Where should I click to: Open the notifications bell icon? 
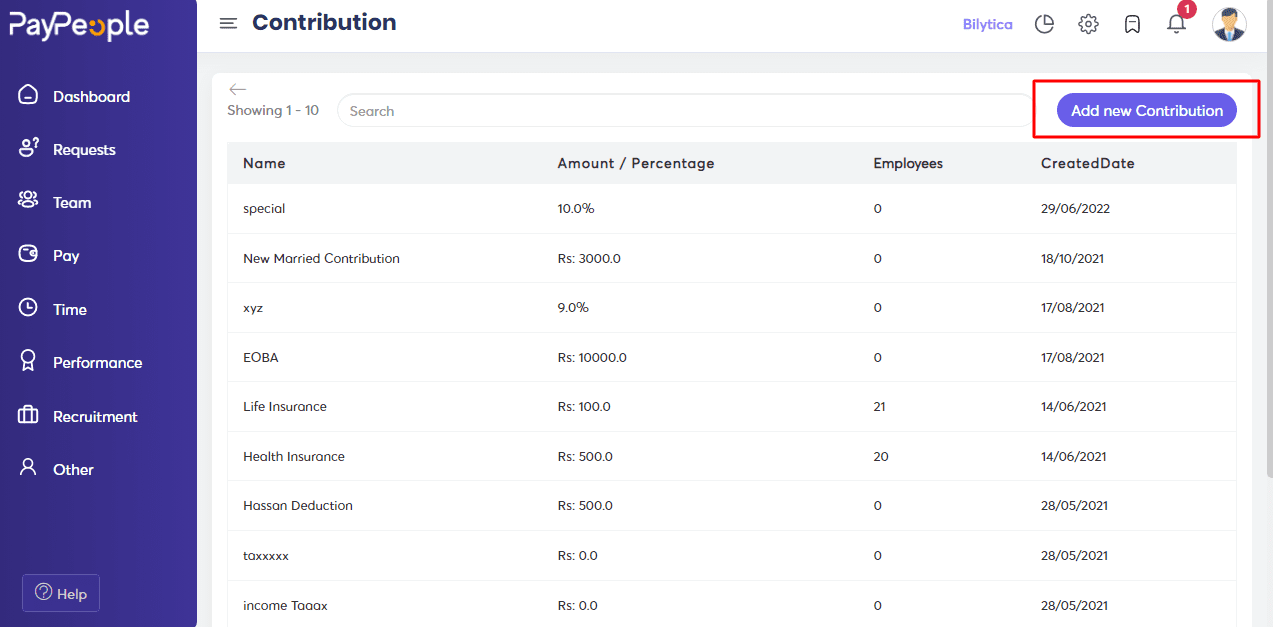coord(1177,24)
